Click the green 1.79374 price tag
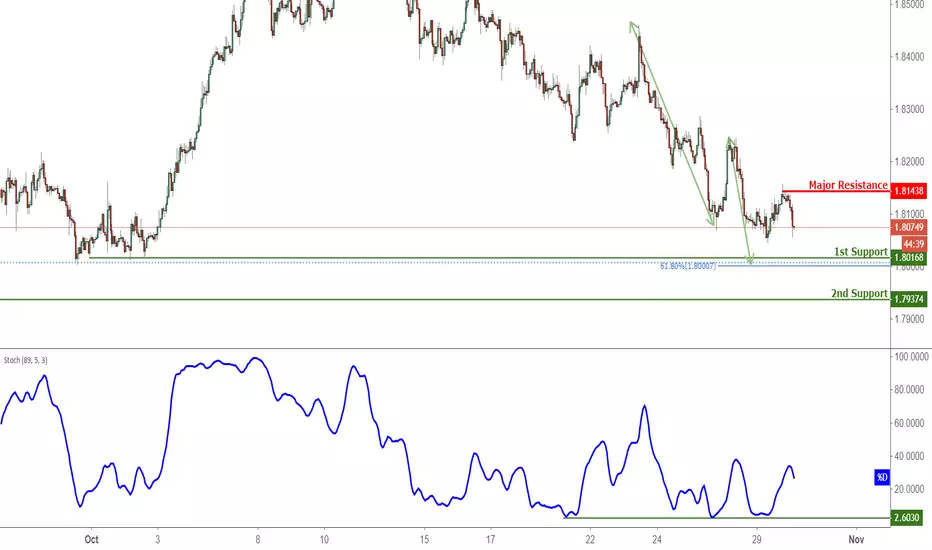This screenshot has width=932, height=550. point(909,299)
